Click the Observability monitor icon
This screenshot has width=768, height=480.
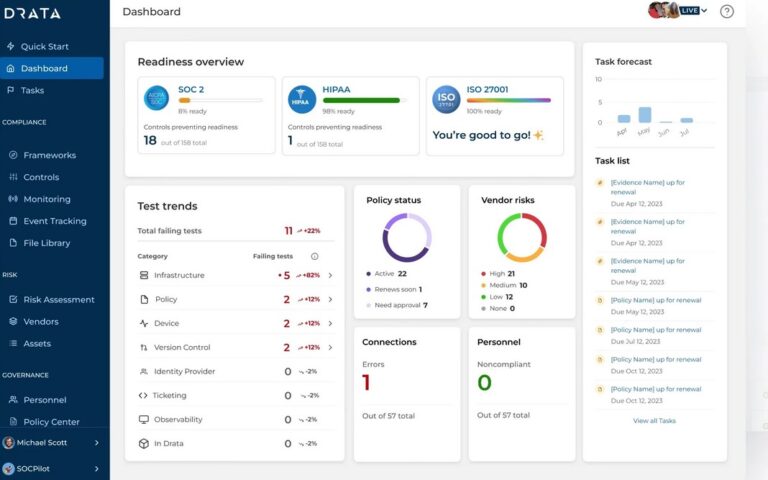pos(144,420)
